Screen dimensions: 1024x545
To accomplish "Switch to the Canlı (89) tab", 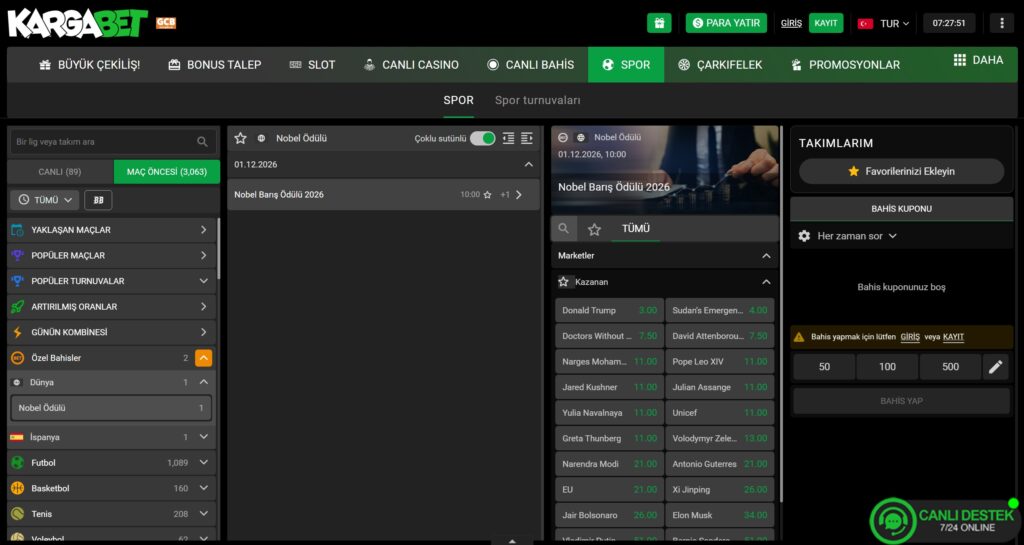I will (60, 172).
